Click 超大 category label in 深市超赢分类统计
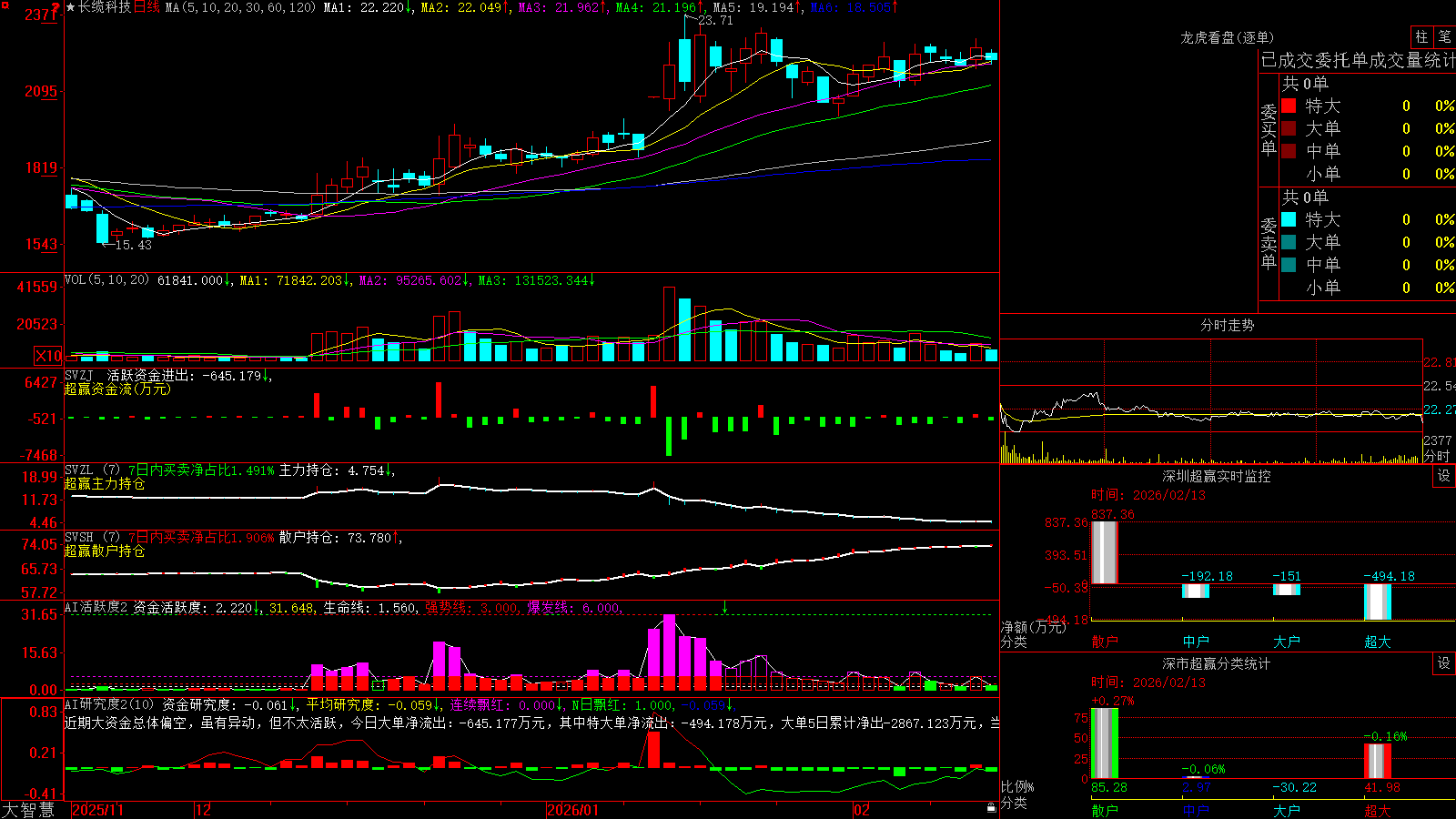Image resolution: width=1456 pixels, height=819 pixels. 1378,810
